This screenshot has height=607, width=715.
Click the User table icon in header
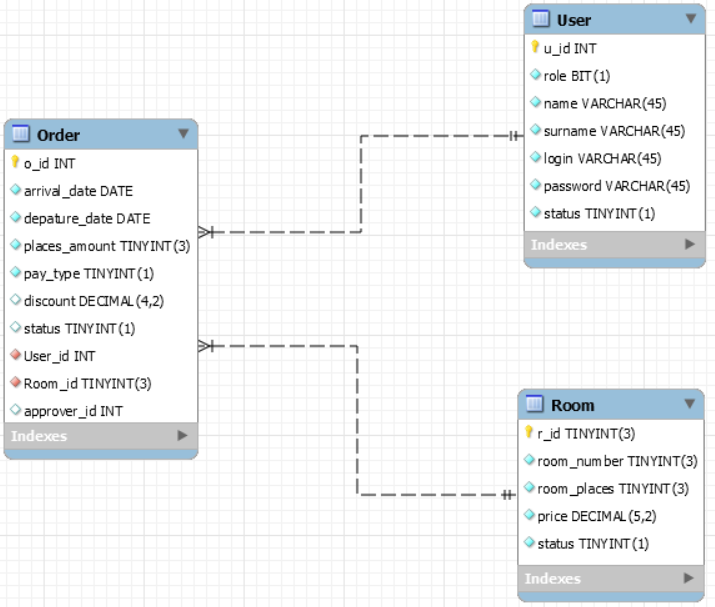[541, 20]
